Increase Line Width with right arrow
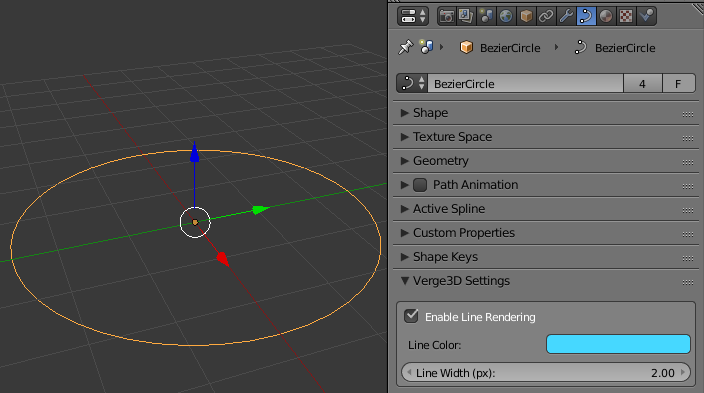 (683, 372)
